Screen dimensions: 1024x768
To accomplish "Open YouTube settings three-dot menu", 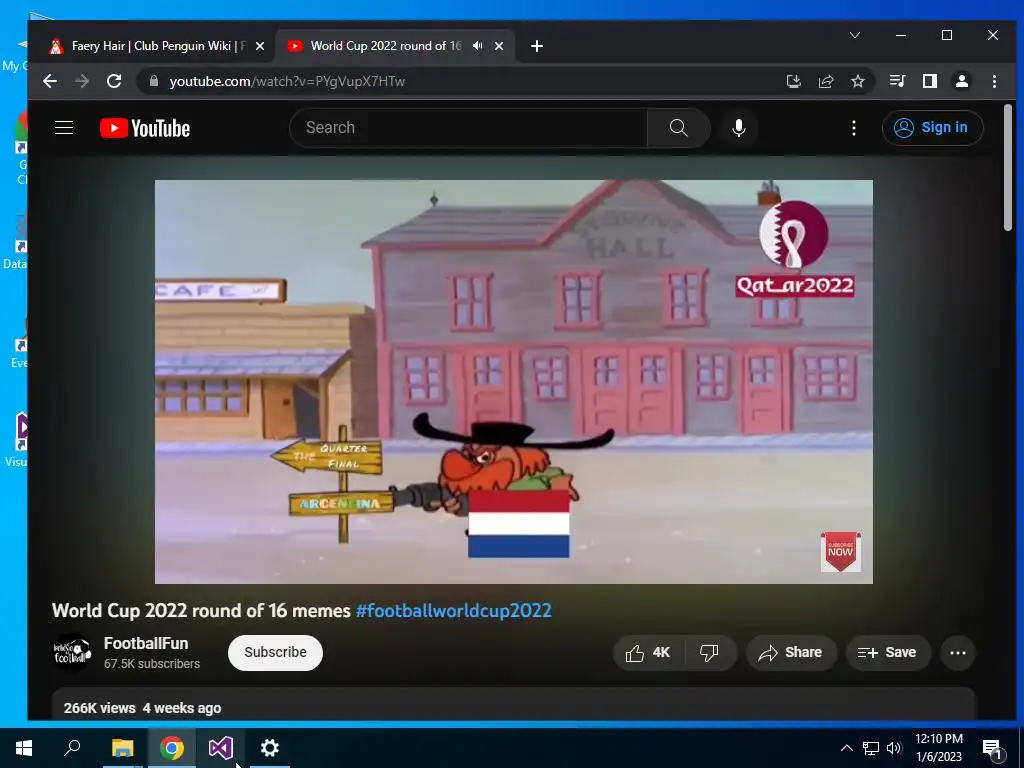I will tap(854, 127).
